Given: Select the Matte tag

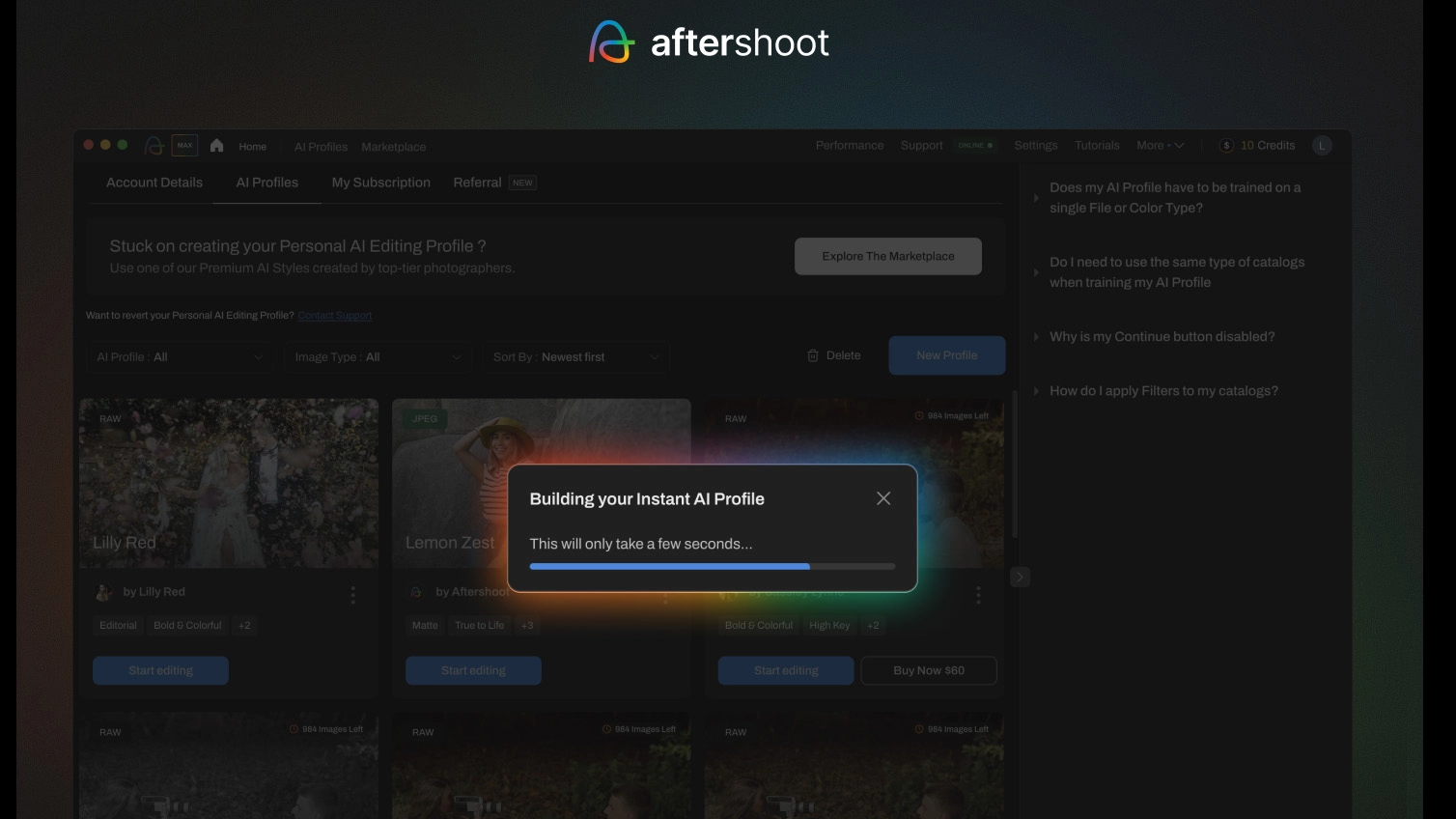Looking at the screenshot, I should 425,626.
